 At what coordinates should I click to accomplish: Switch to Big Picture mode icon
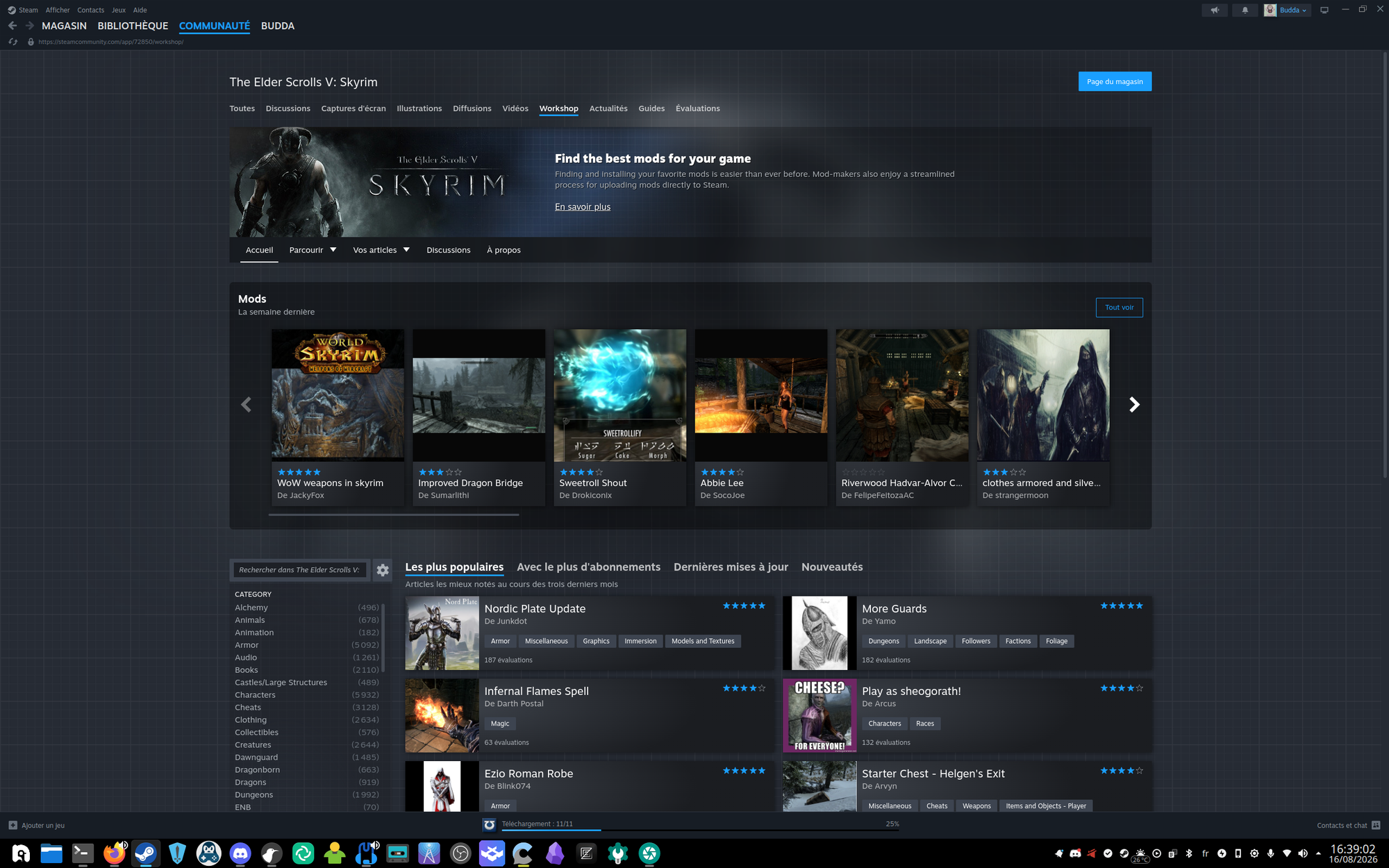click(x=1324, y=10)
